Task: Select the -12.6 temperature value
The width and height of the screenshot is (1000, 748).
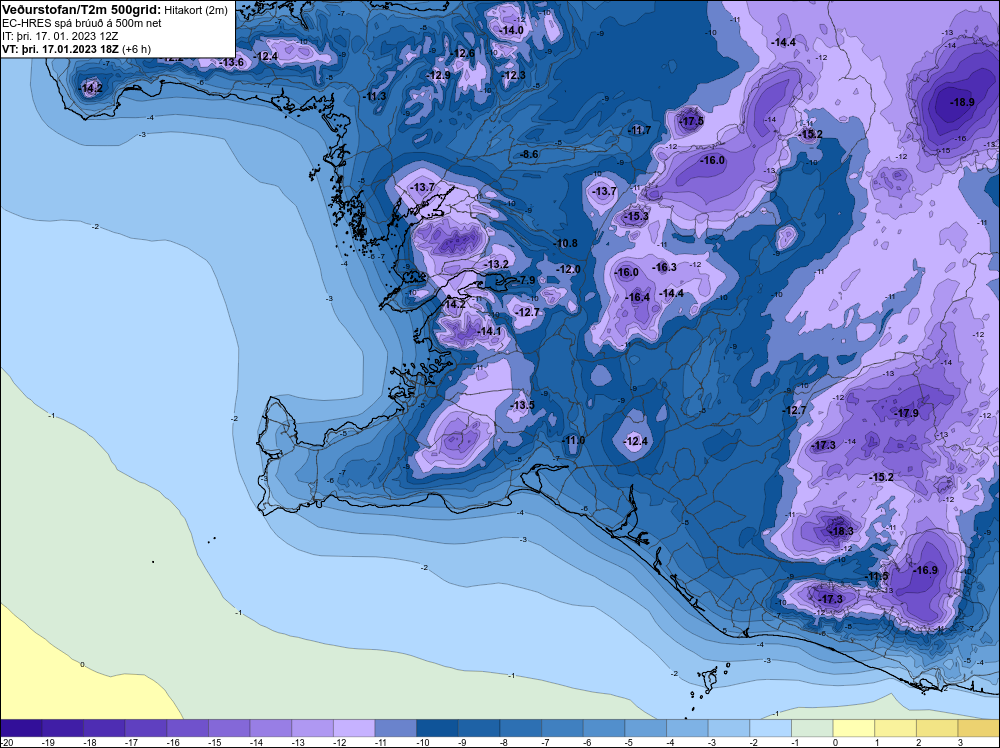Action: [x=462, y=53]
